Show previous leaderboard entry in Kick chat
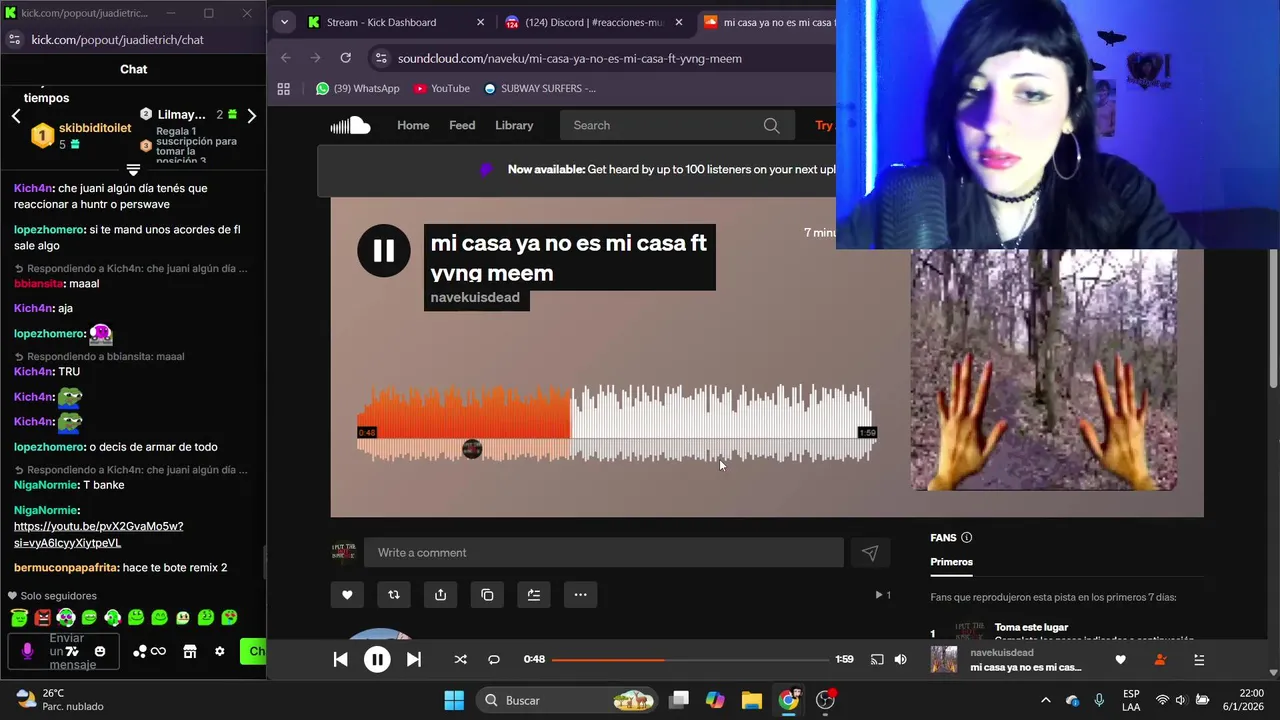 (x=16, y=116)
